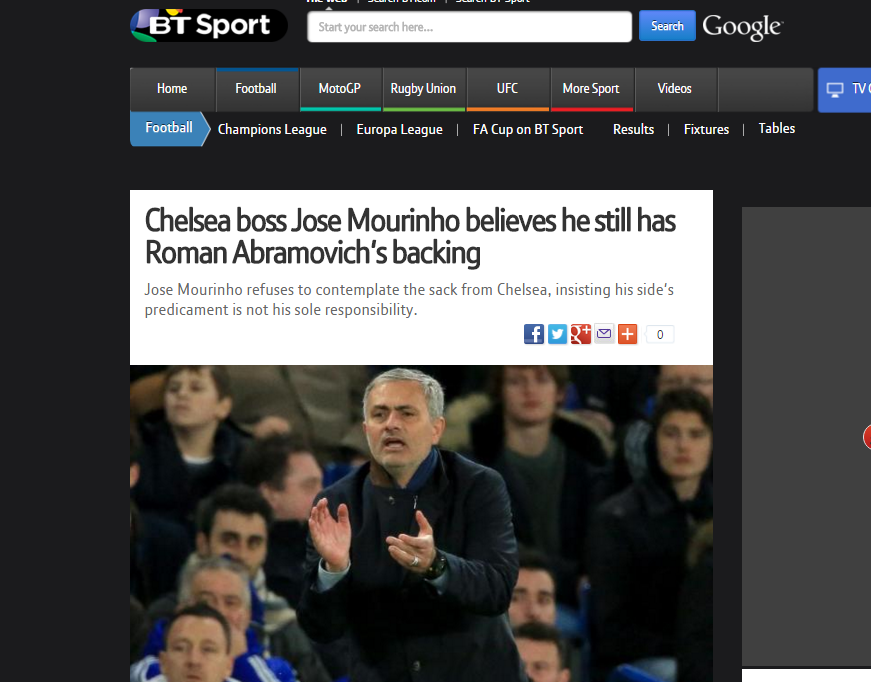Open the Rugby Union tab
The image size is (871, 682).
click(423, 89)
